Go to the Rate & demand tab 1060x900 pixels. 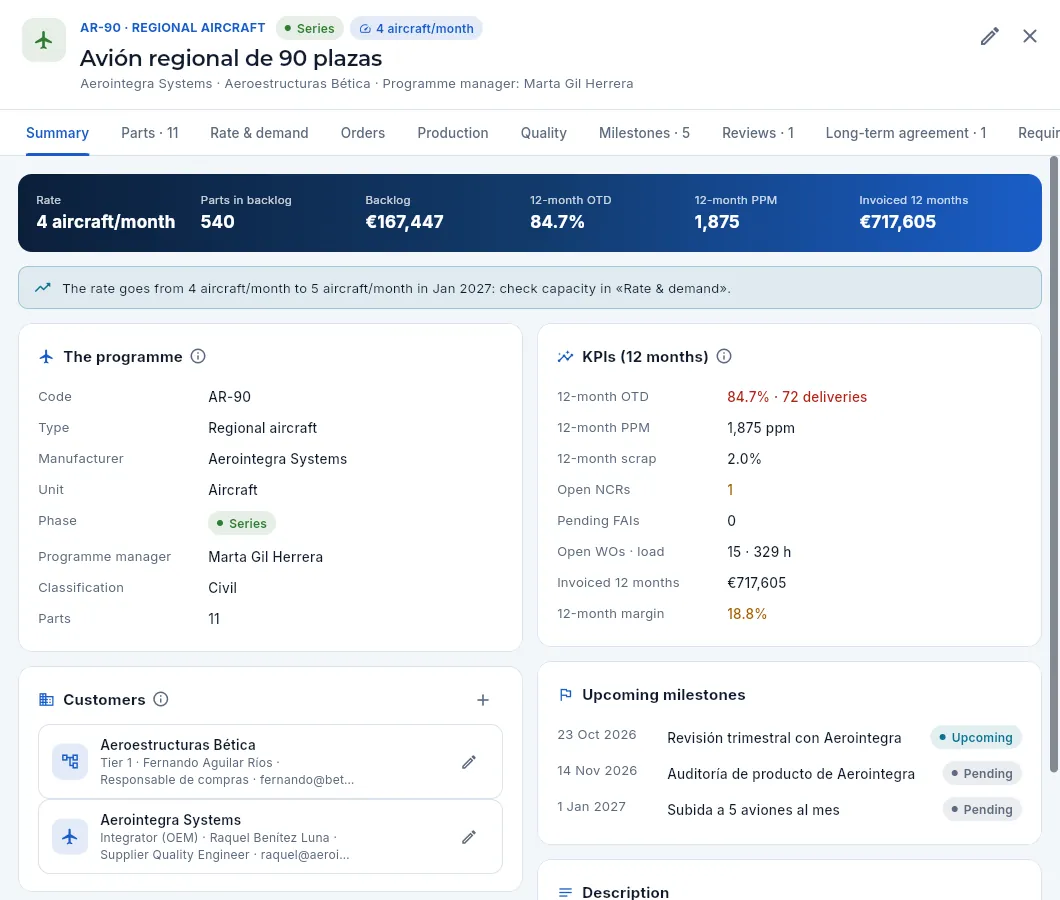260,133
